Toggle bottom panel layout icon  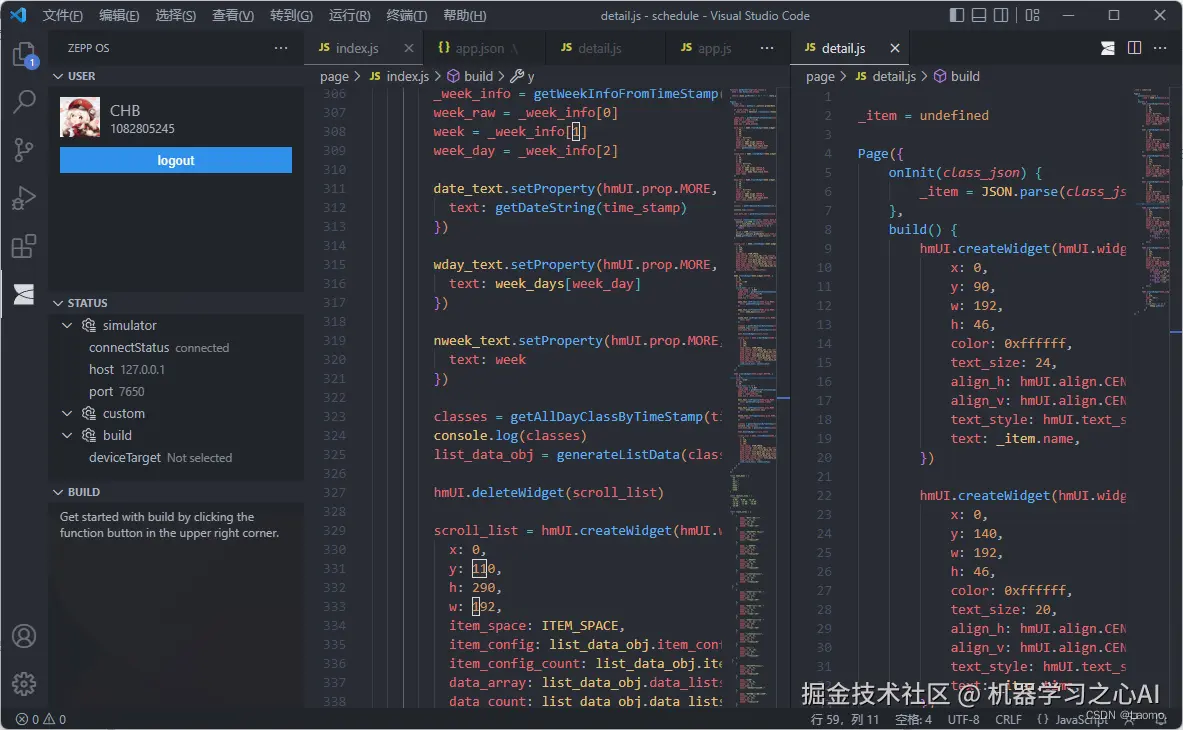[979, 15]
